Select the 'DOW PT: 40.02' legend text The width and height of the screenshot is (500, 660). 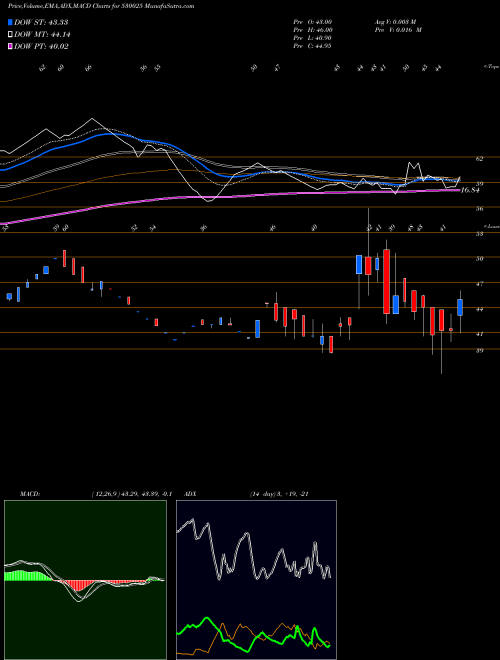click(x=41, y=47)
